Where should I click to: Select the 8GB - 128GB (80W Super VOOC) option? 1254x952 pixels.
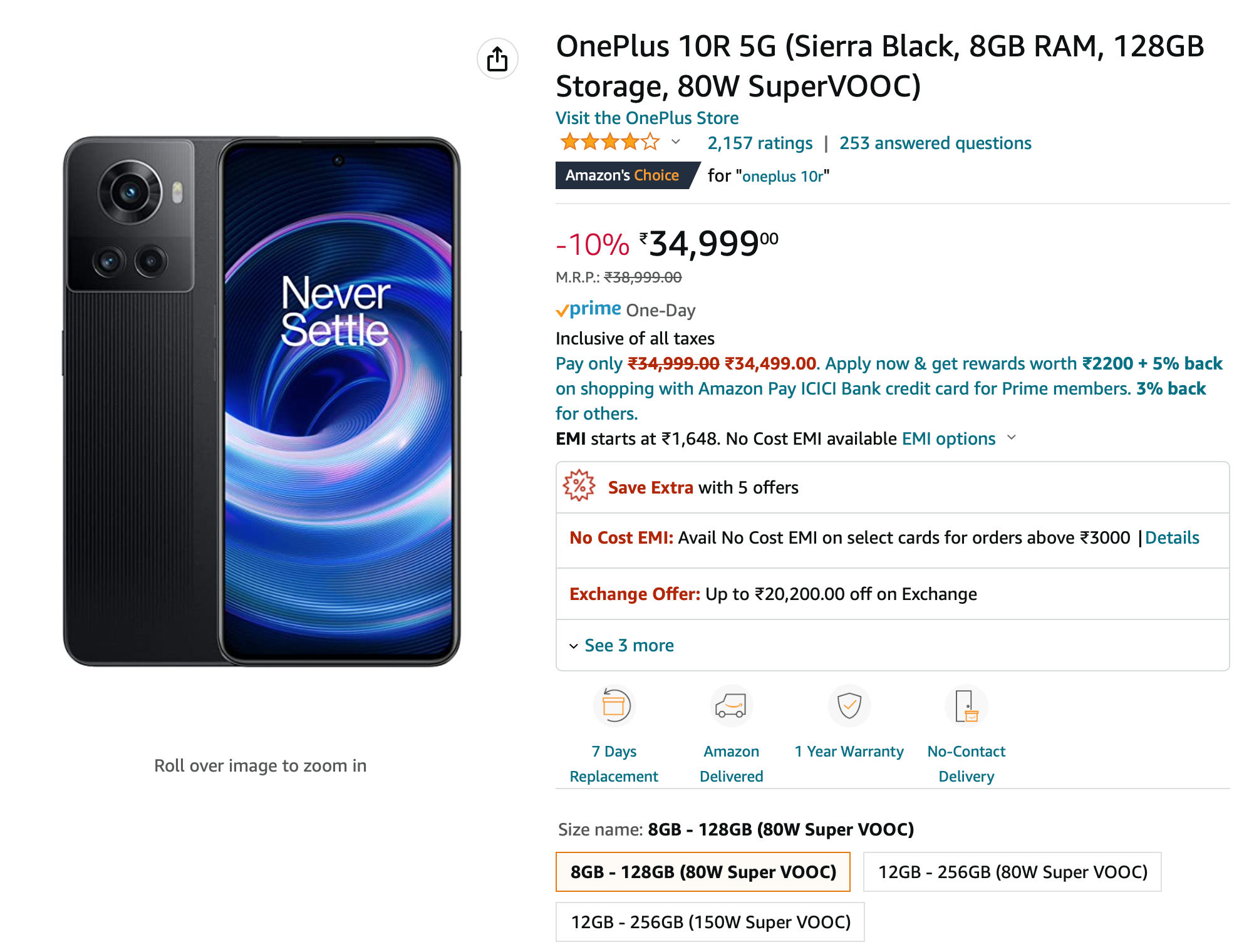(703, 871)
